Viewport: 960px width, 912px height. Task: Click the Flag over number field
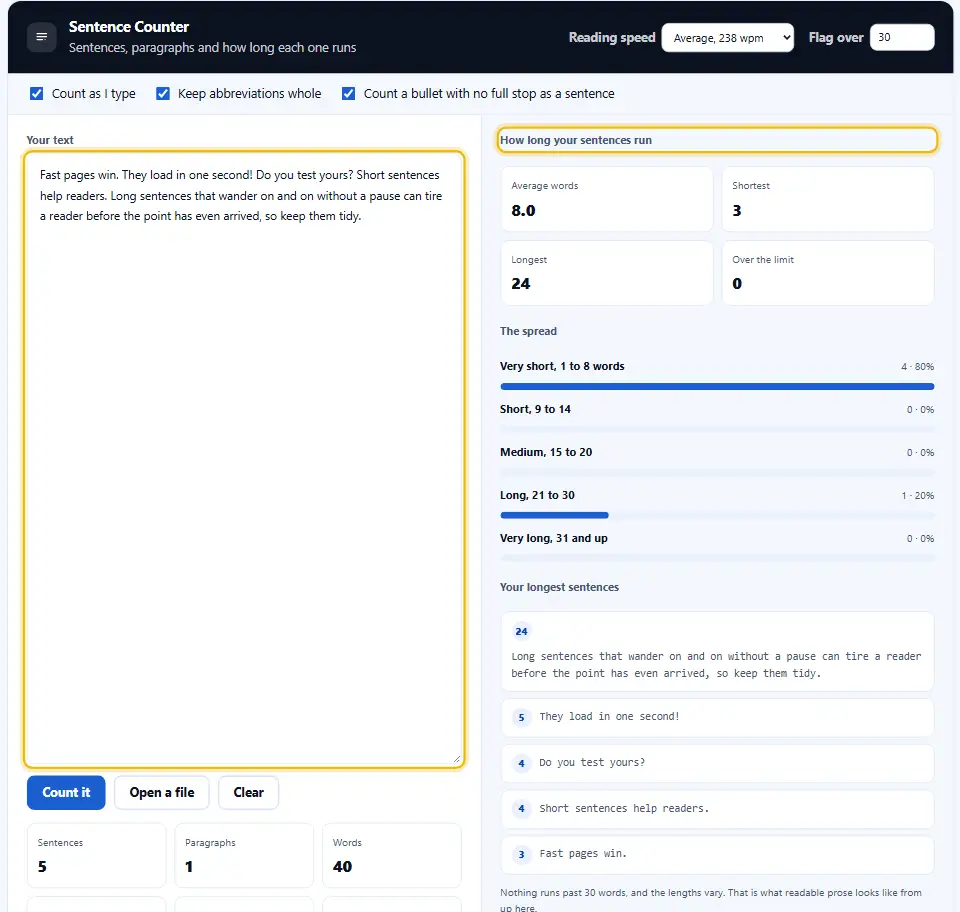902,37
